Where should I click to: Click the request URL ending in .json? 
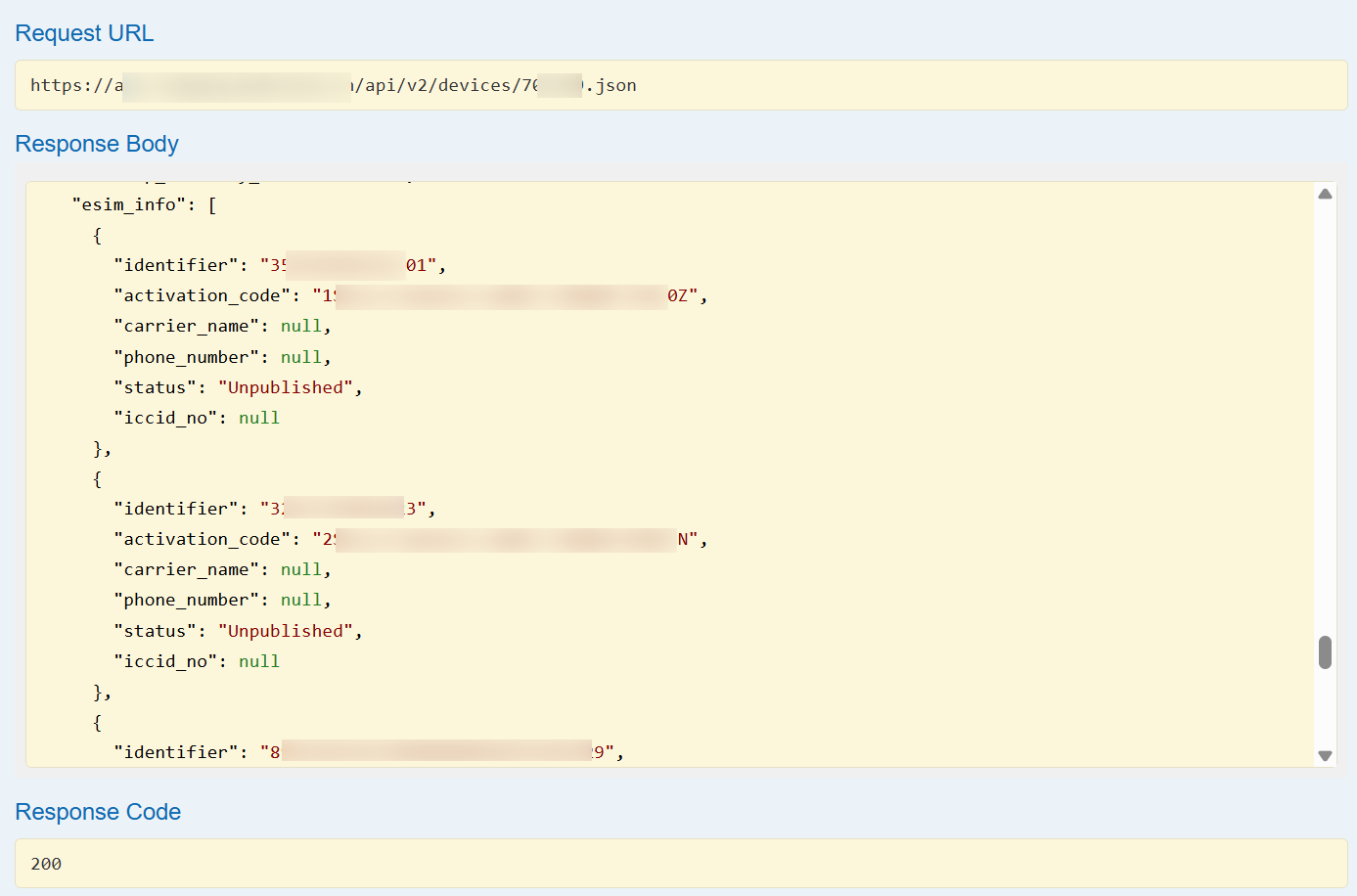[x=334, y=85]
